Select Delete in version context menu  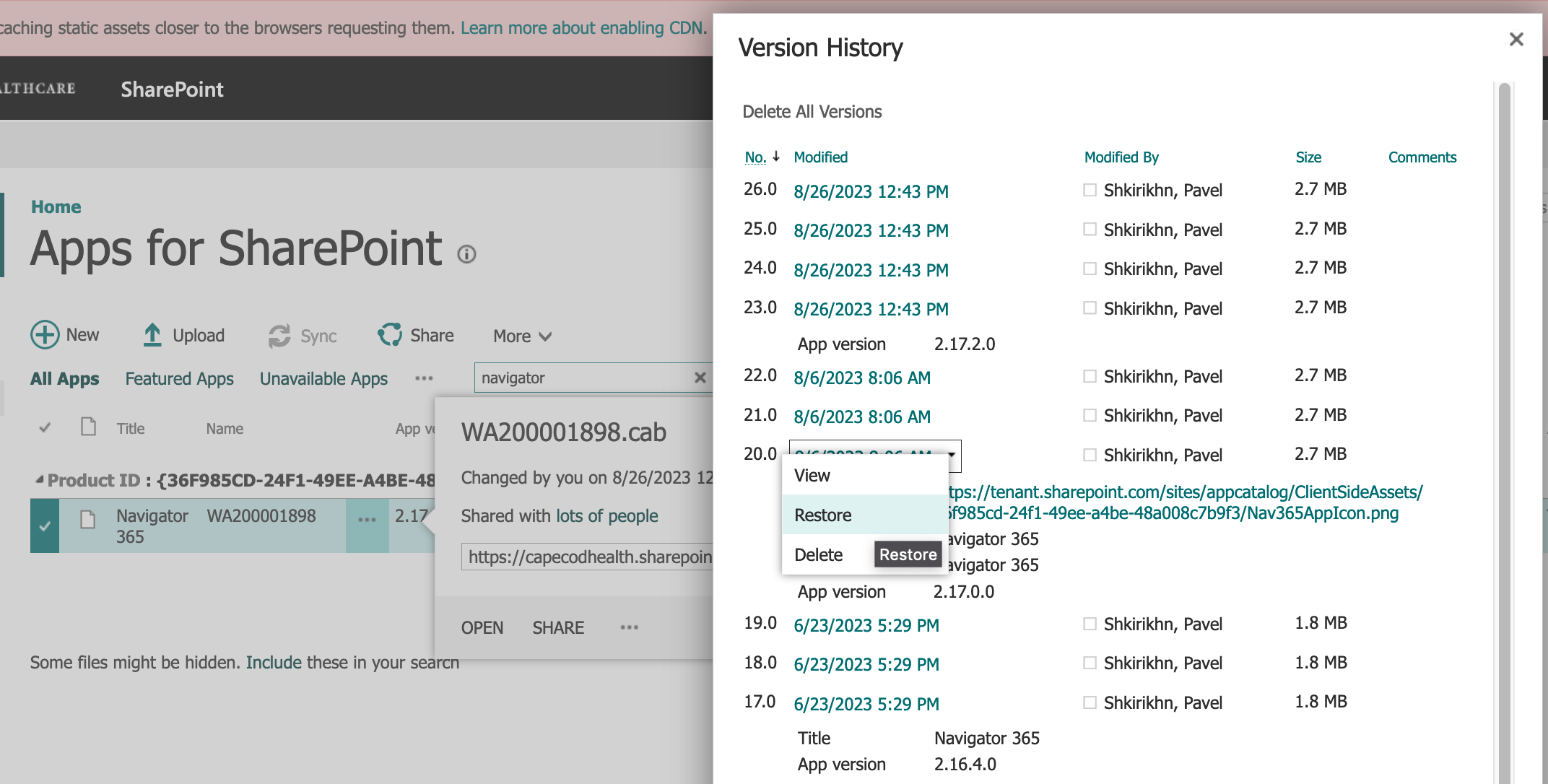point(819,554)
